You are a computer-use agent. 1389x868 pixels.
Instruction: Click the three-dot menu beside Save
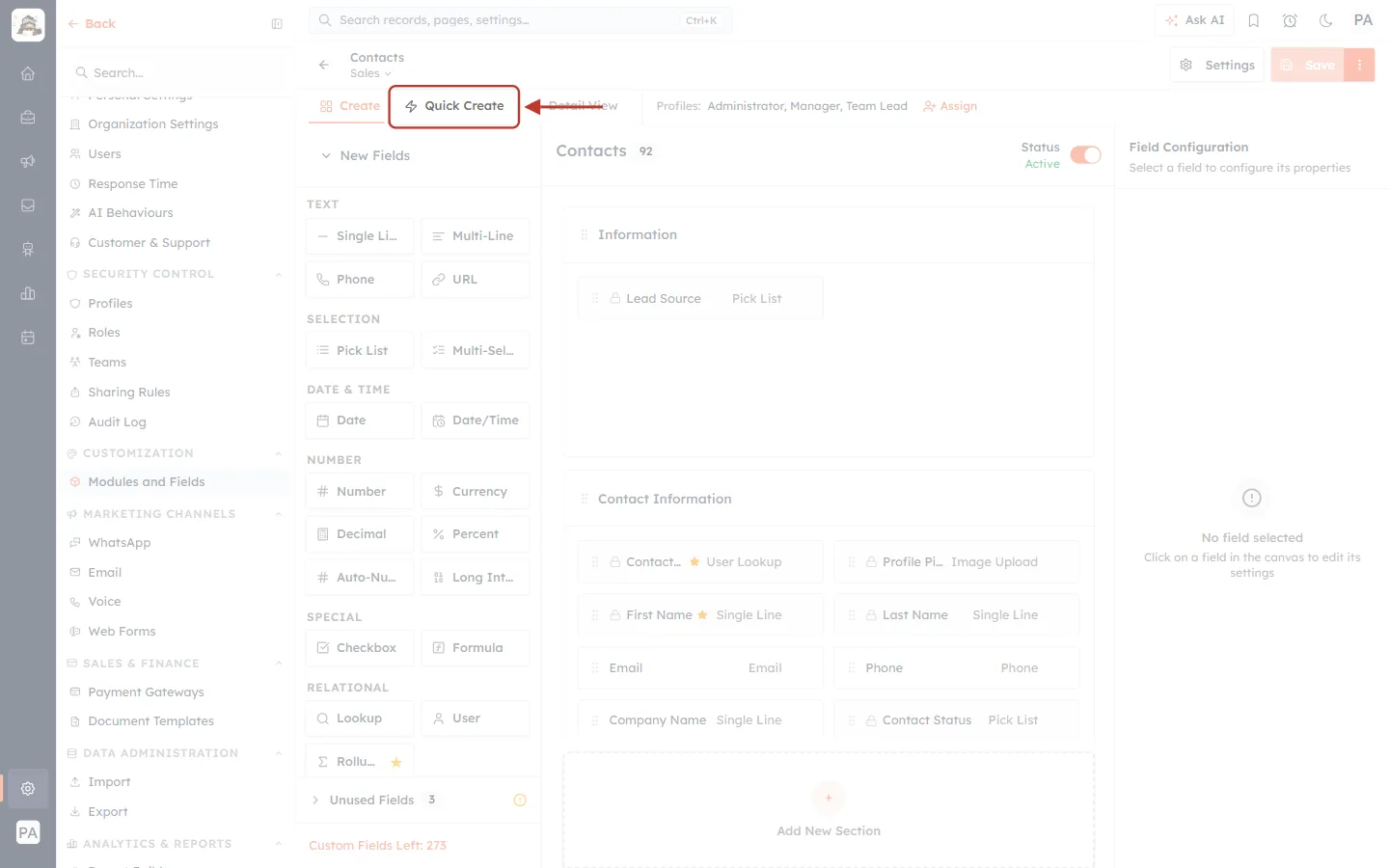point(1359,65)
